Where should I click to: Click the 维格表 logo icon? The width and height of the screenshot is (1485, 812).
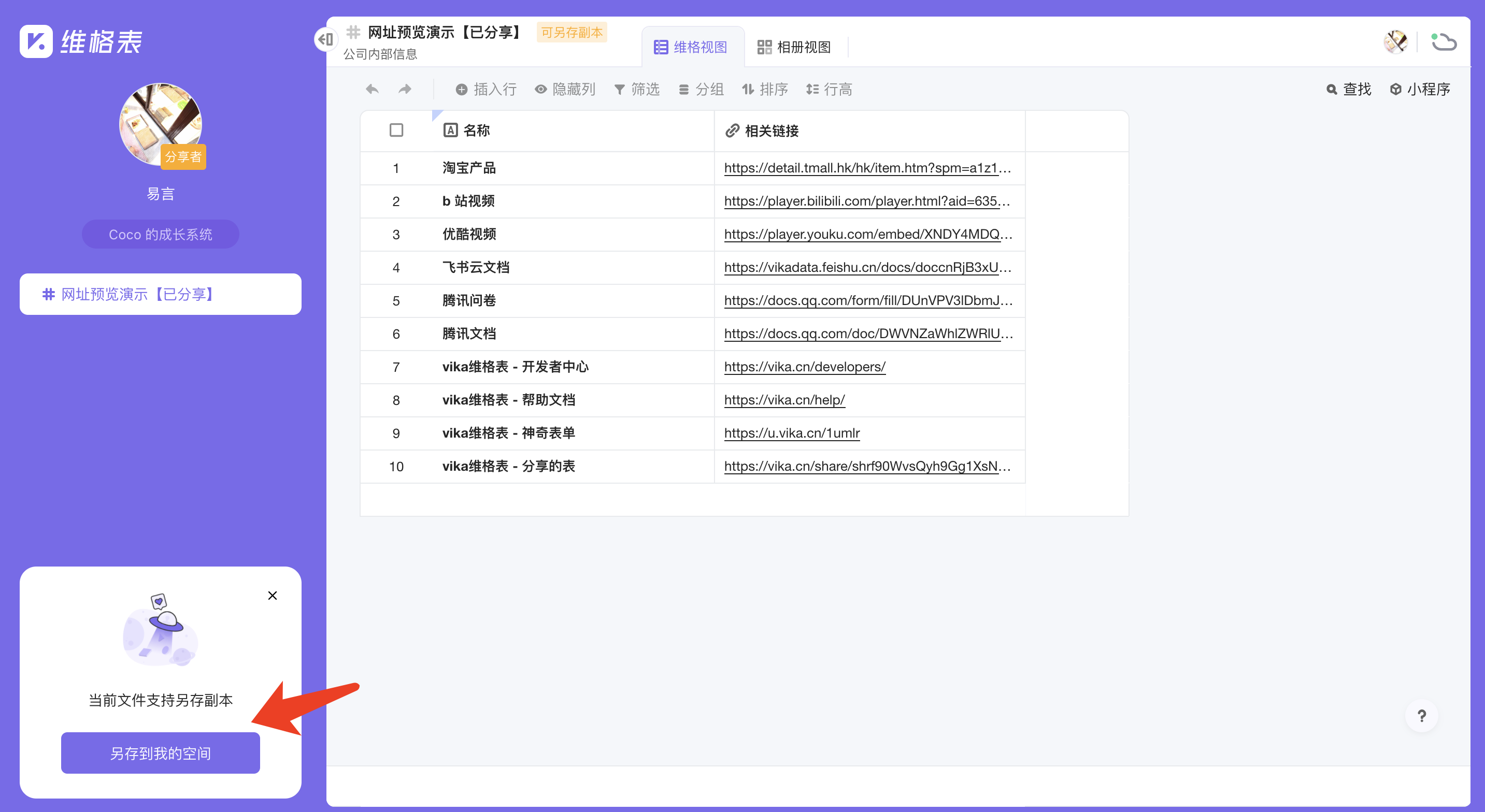(x=36, y=41)
